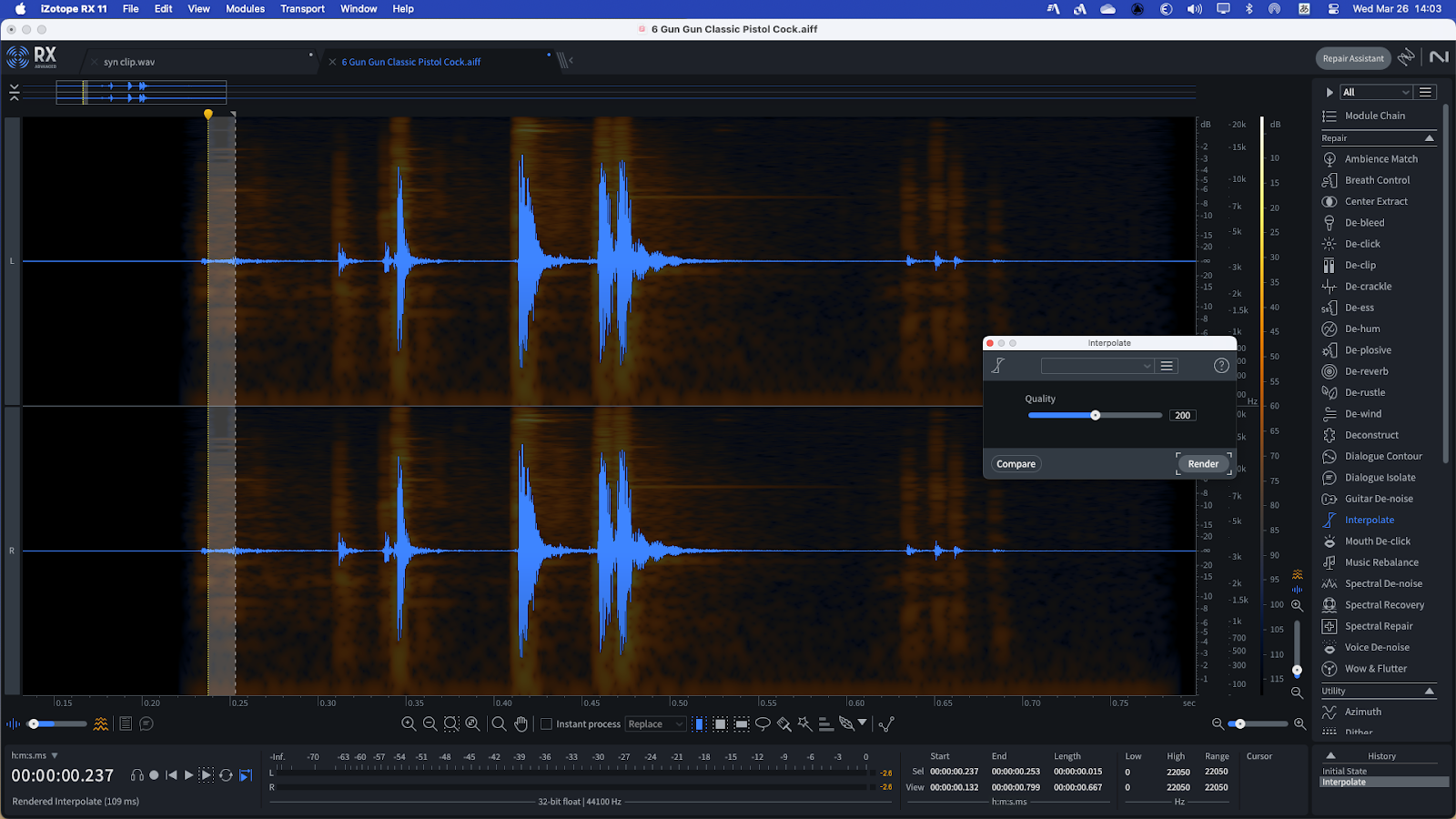1456x819 pixels.
Task: Open Interpolate help question mark
Action: coord(1221,366)
